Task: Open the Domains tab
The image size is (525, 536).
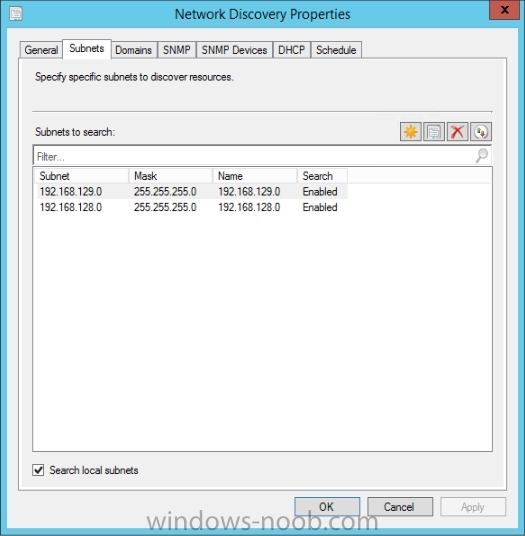Action: click(134, 50)
